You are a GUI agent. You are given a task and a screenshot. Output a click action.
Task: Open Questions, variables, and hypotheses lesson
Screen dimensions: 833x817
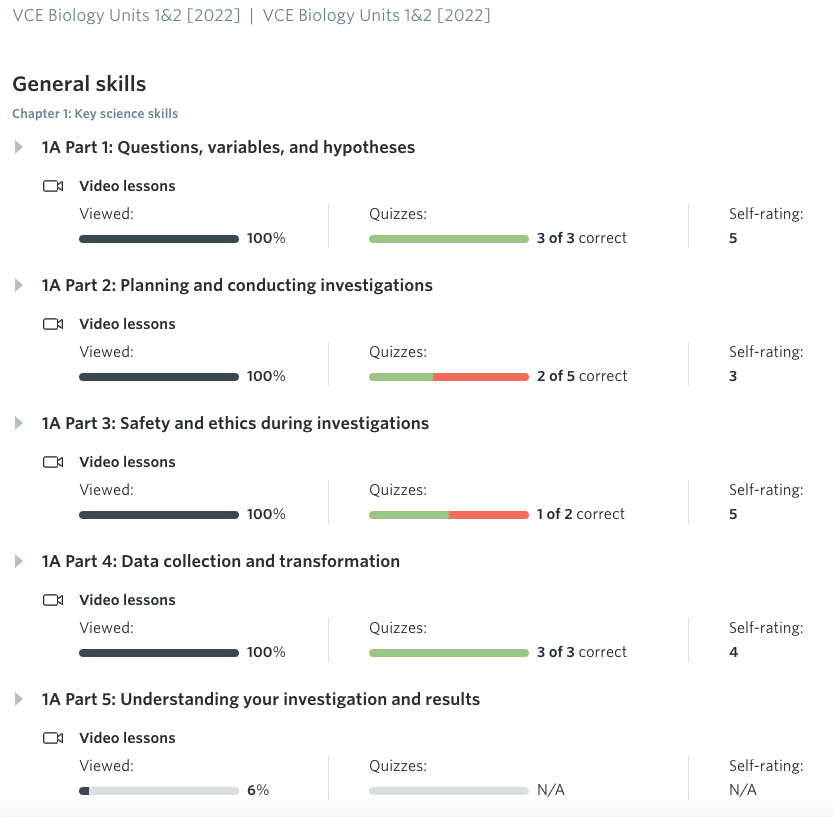228,148
